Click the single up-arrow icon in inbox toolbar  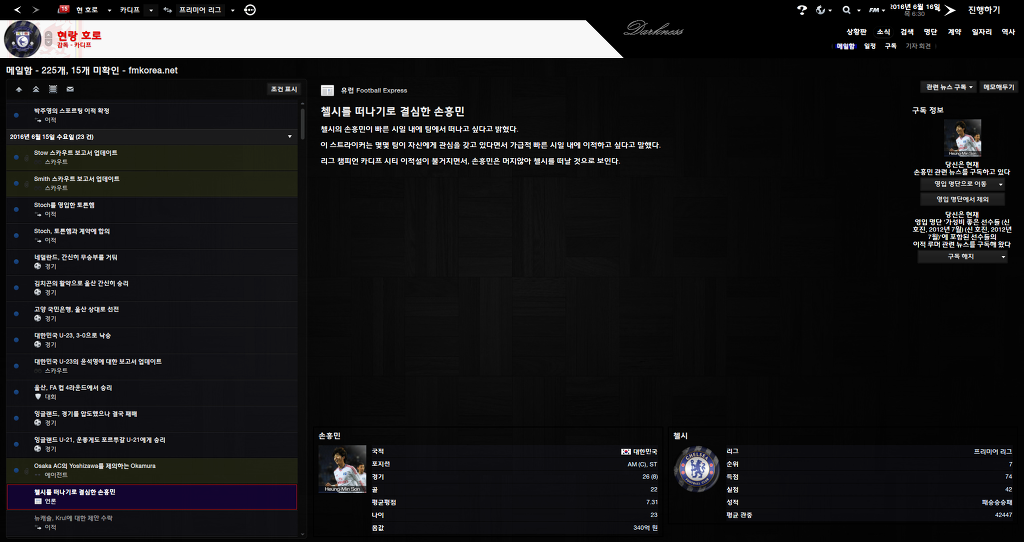19,89
